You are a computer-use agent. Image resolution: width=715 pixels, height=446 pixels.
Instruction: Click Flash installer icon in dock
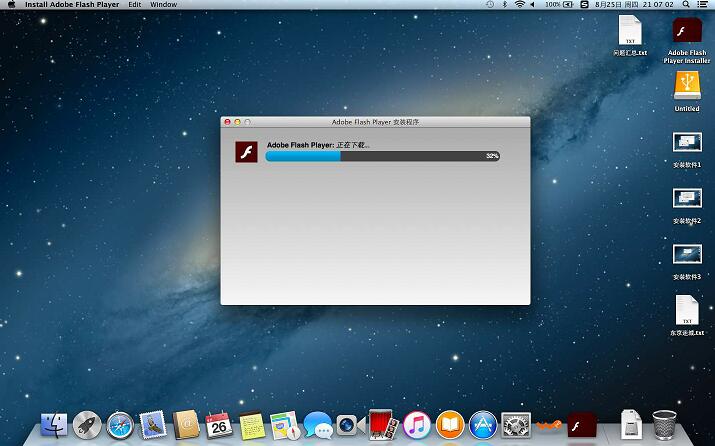(582, 426)
